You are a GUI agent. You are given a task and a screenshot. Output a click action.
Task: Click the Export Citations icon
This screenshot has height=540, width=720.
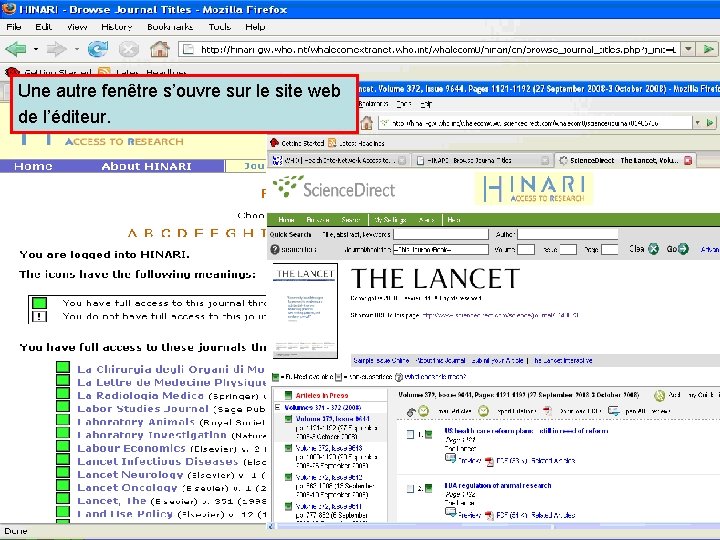coord(483,411)
